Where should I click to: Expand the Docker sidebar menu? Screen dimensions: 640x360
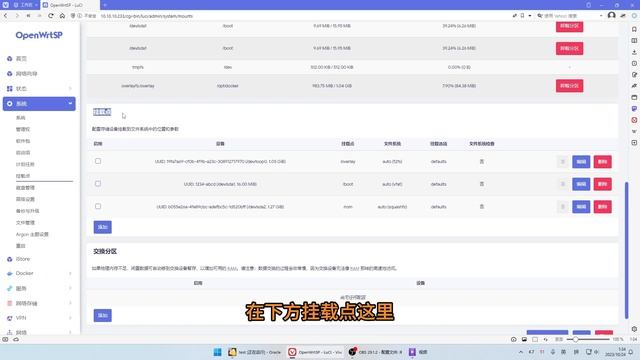[x=39, y=273]
